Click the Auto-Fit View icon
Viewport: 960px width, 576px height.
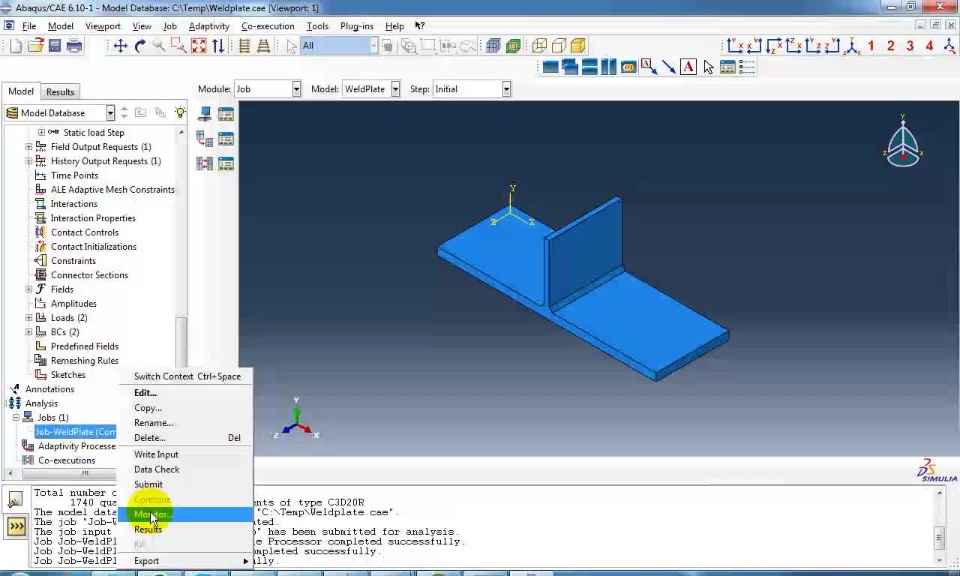tap(198, 46)
